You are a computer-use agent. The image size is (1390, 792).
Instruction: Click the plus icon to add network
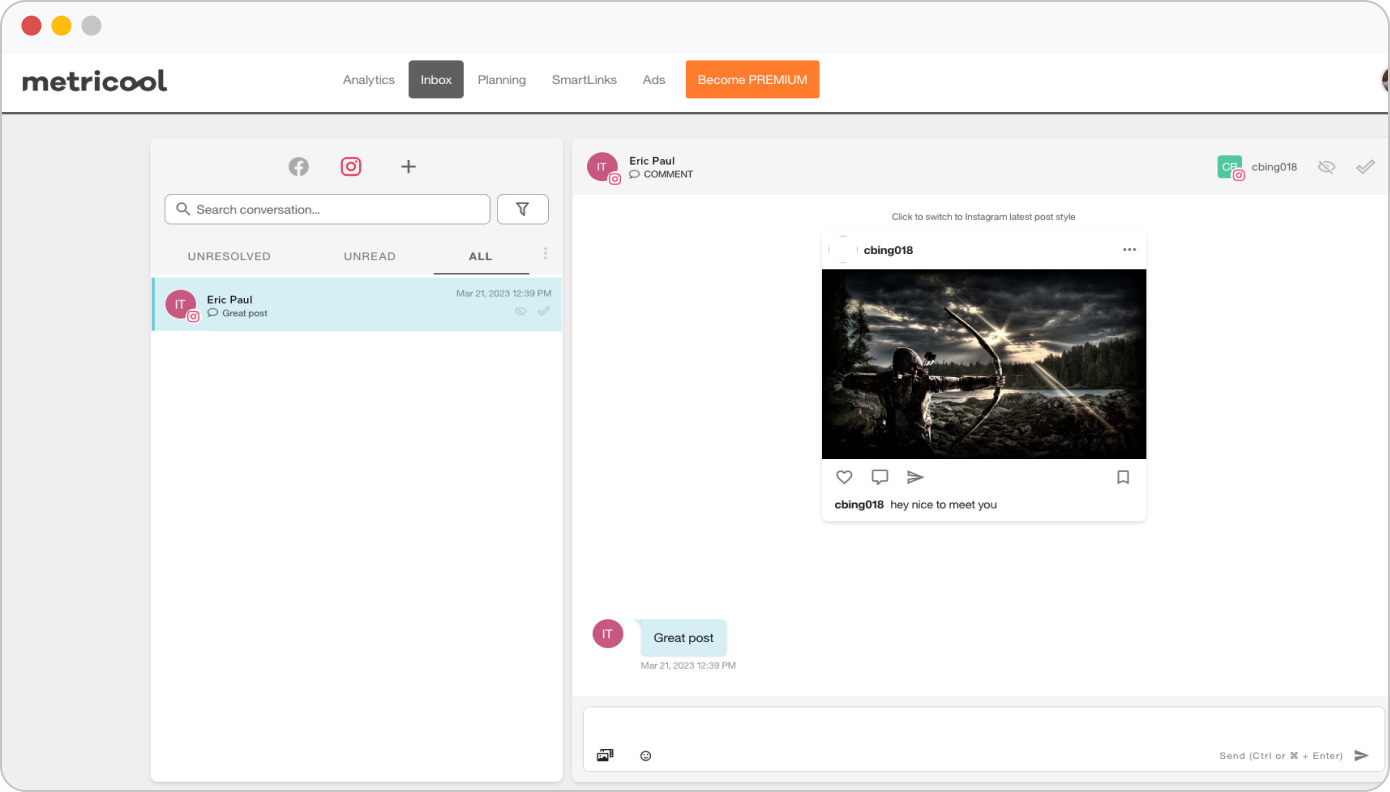(408, 167)
